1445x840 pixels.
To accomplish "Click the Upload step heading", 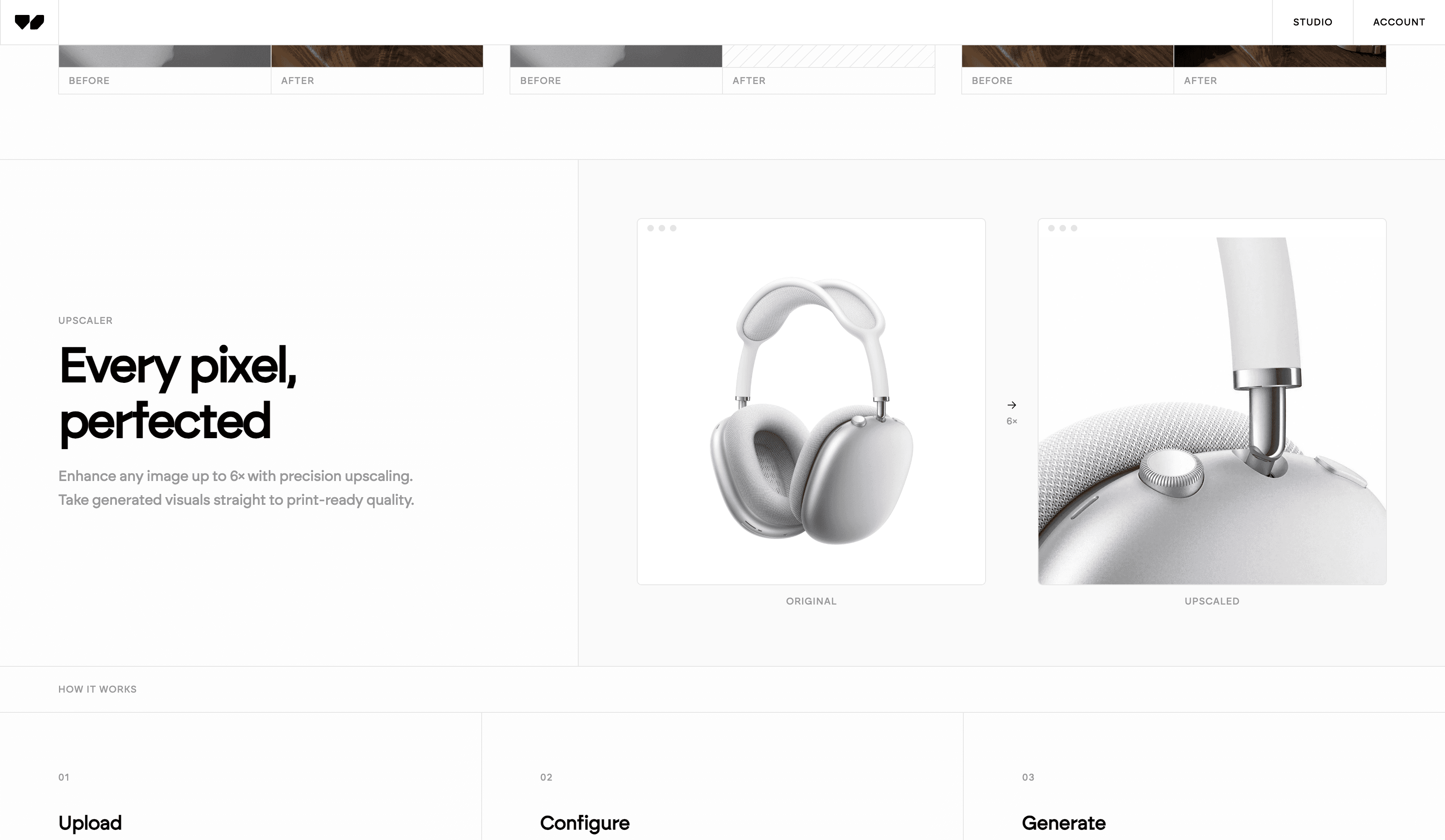I will pos(90,823).
